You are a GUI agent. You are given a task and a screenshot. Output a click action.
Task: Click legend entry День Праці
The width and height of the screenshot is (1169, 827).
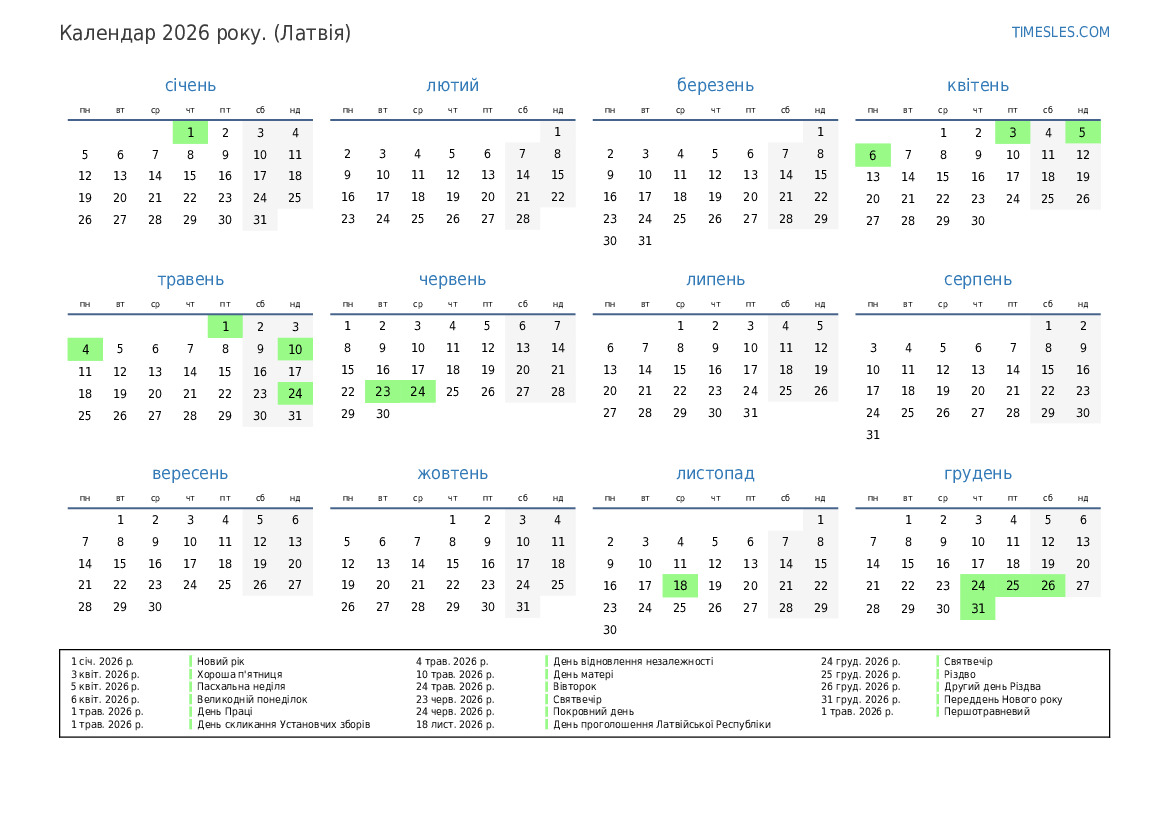[x=225, y=711]
